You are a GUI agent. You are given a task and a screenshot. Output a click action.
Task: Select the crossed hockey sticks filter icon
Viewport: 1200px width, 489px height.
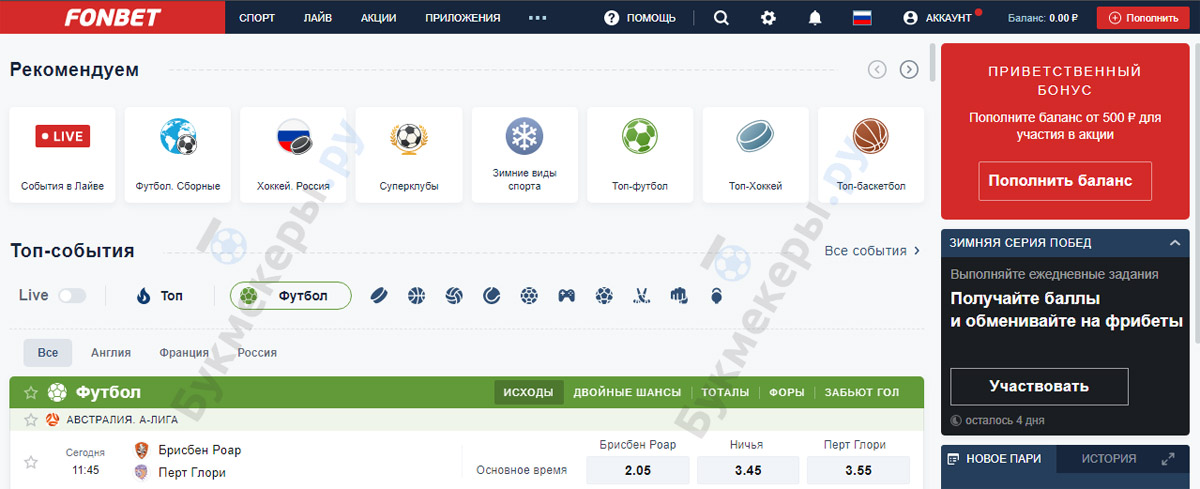point(641,296)
